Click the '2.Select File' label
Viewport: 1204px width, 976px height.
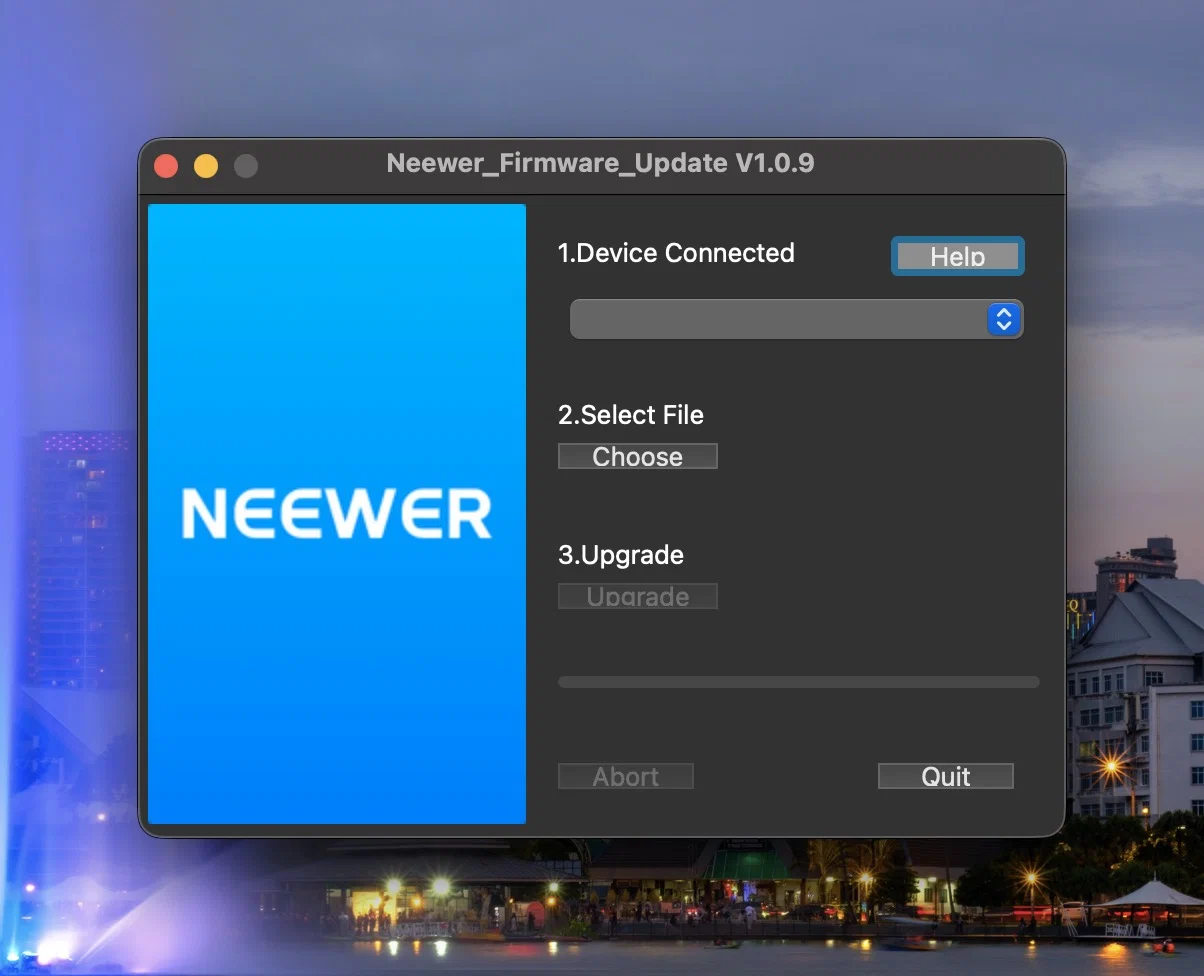[x=631, y=415]
